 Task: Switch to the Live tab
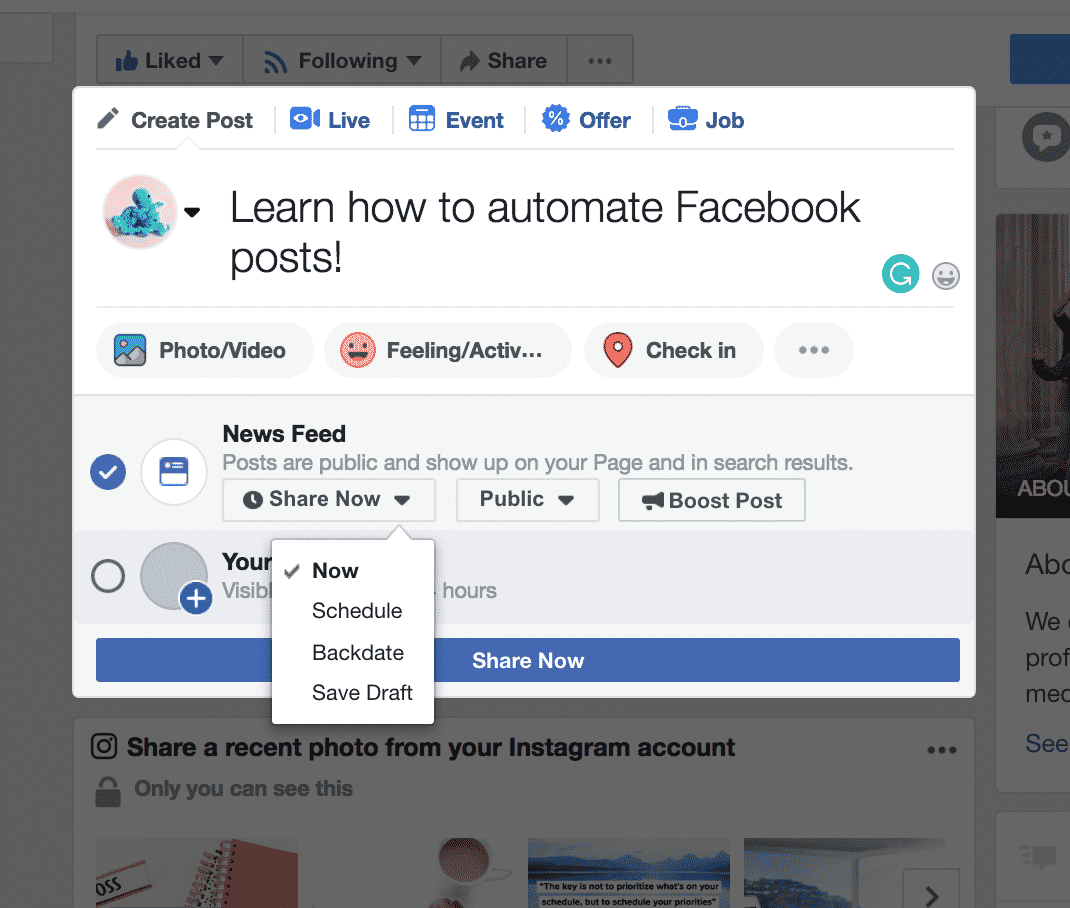point(330,121)
